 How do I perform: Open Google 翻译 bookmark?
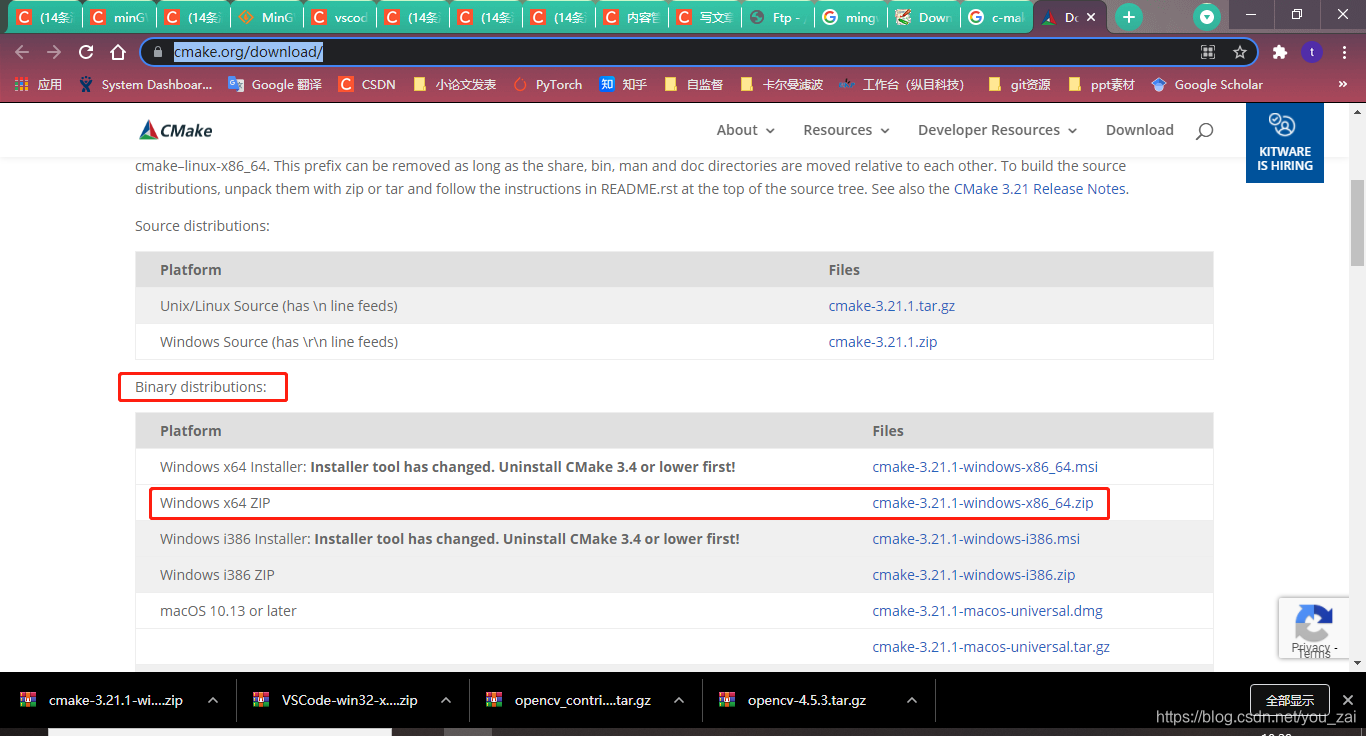[x=275, y=85]
